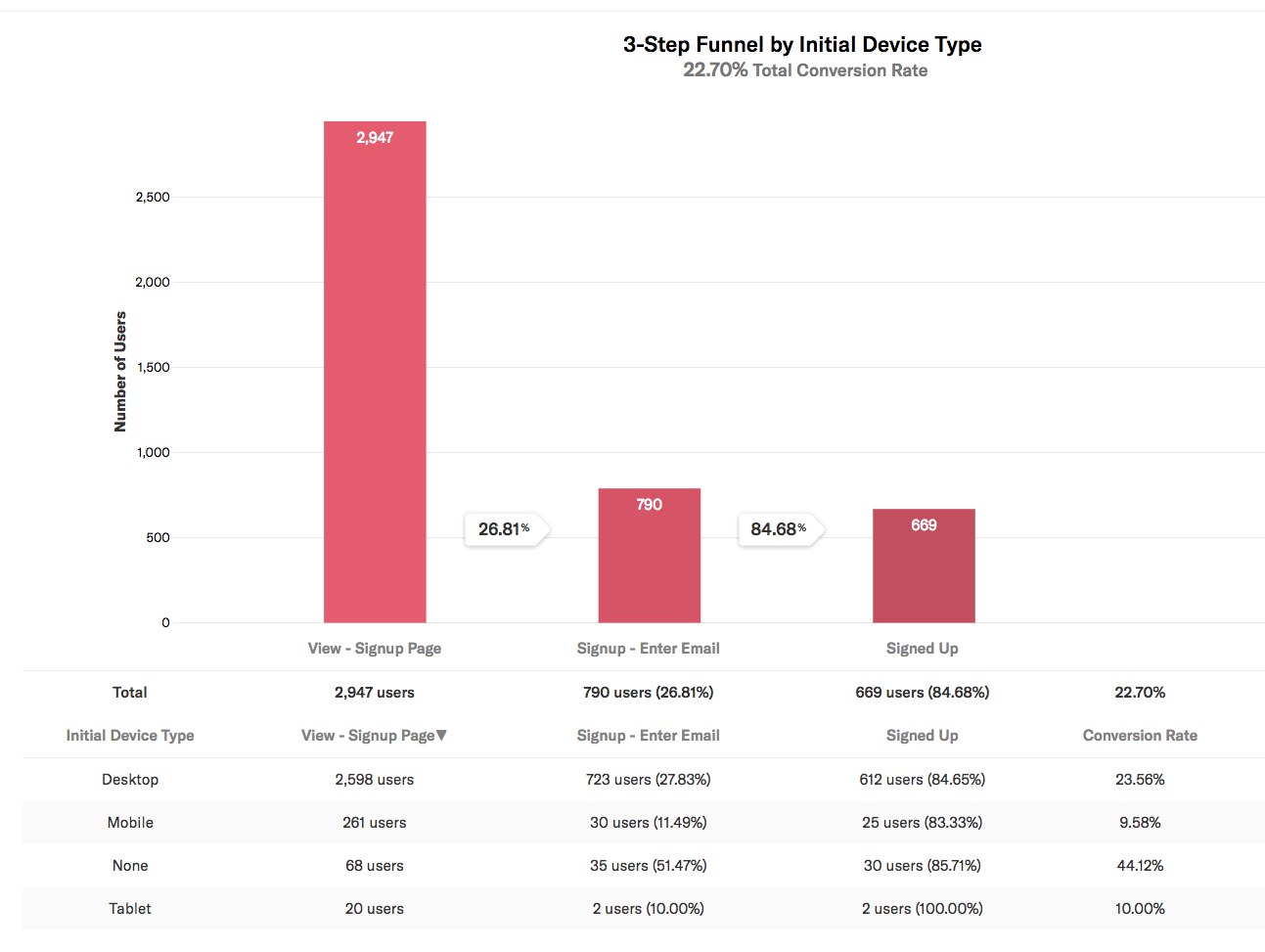The width and height of the screenshot is (1265, 952).
Task: Click the 22.70% Total Conversion Rate subtitle
Action: [805, 70]
